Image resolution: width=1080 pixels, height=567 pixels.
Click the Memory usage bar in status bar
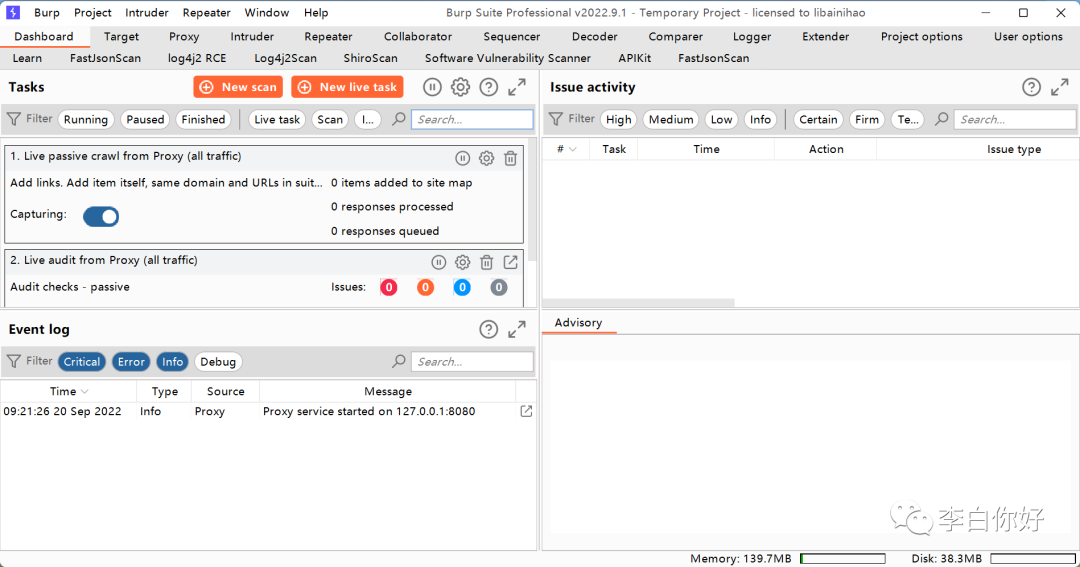(842, 559)
